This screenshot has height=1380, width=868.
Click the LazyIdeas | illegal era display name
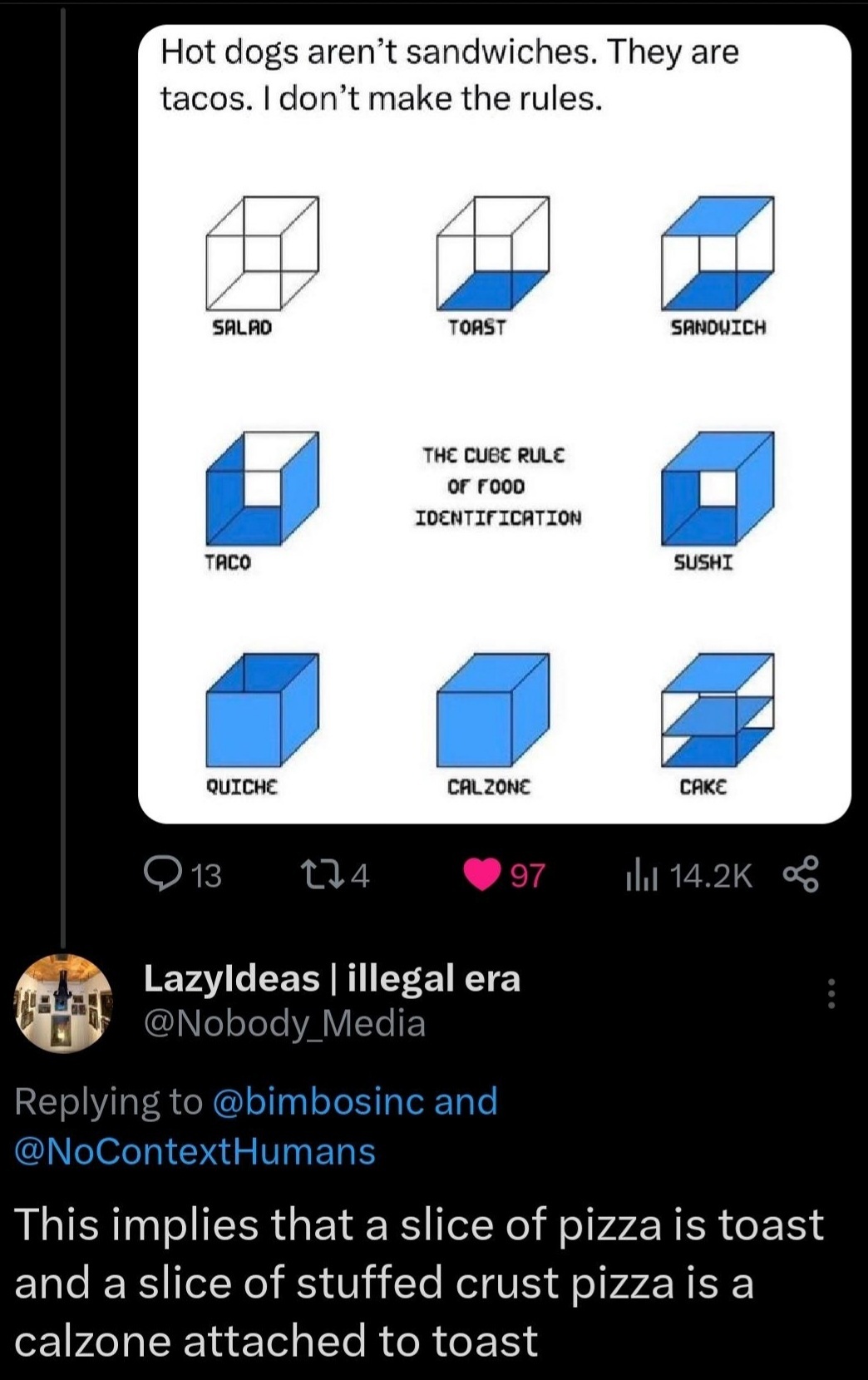click(x=332, y=978)
